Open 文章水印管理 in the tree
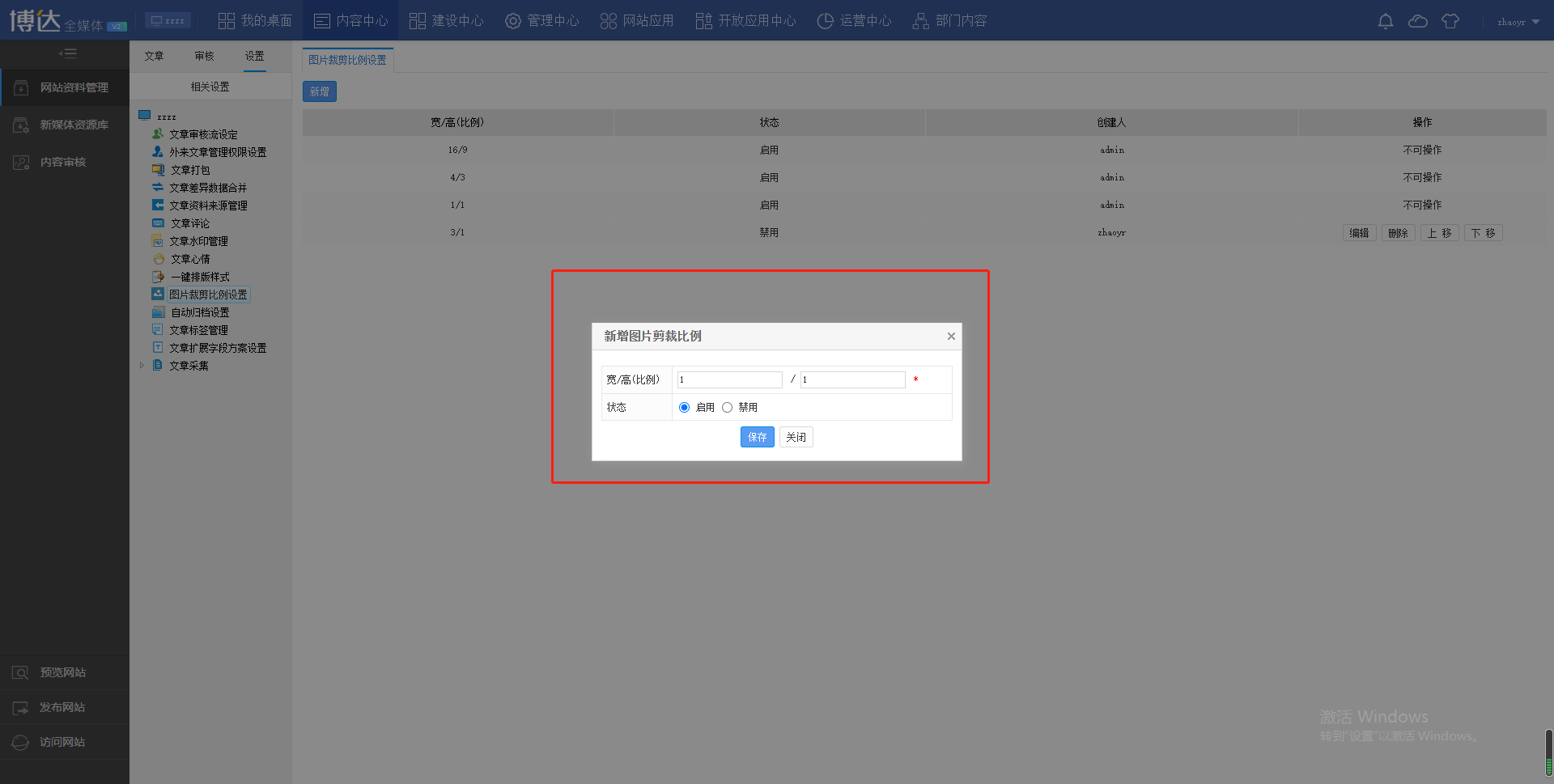The image size is (1554, 784). pos(198,241)
